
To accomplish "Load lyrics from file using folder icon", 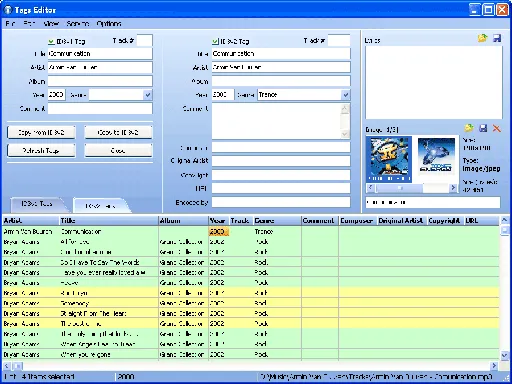I will [482, 38].
